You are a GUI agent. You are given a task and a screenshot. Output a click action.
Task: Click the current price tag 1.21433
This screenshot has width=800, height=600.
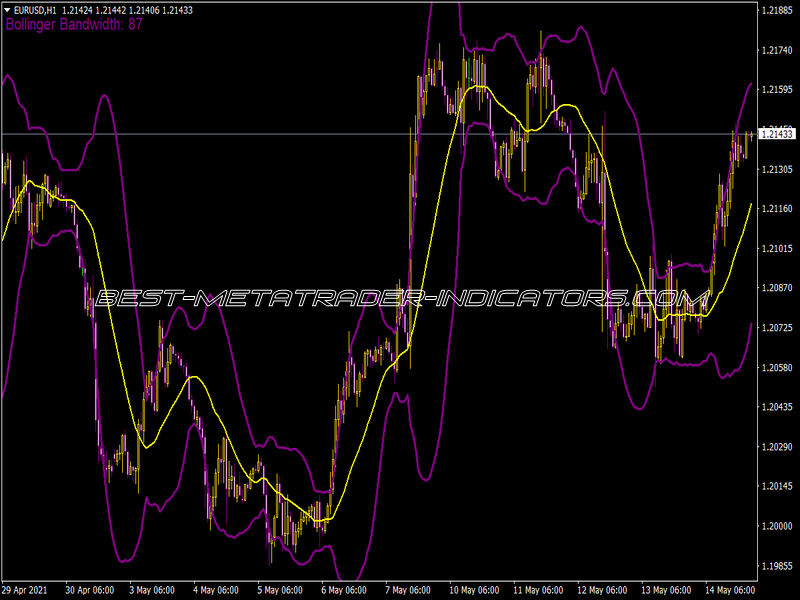tap(777, 134)
